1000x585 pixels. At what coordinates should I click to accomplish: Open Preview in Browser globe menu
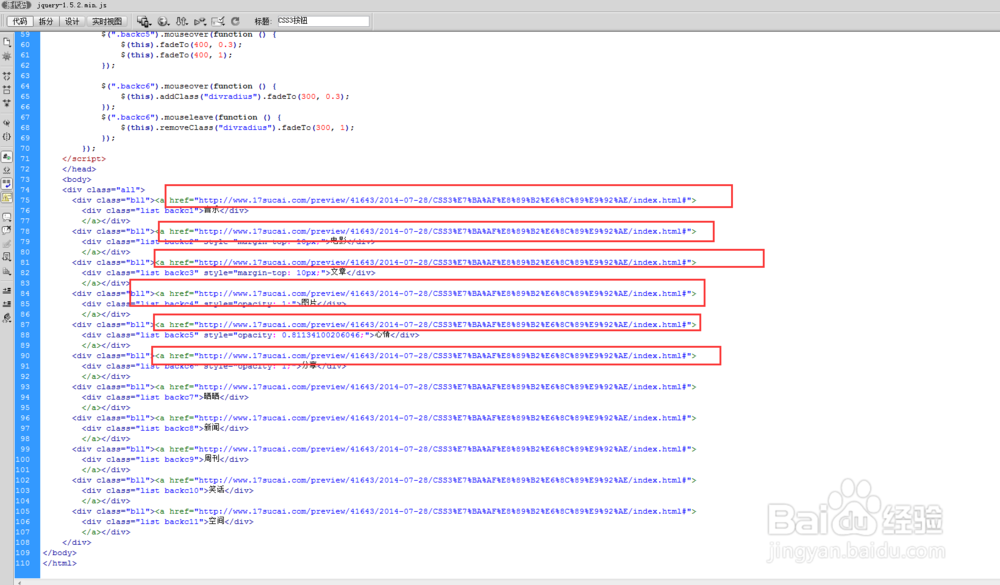click(163, 21)
